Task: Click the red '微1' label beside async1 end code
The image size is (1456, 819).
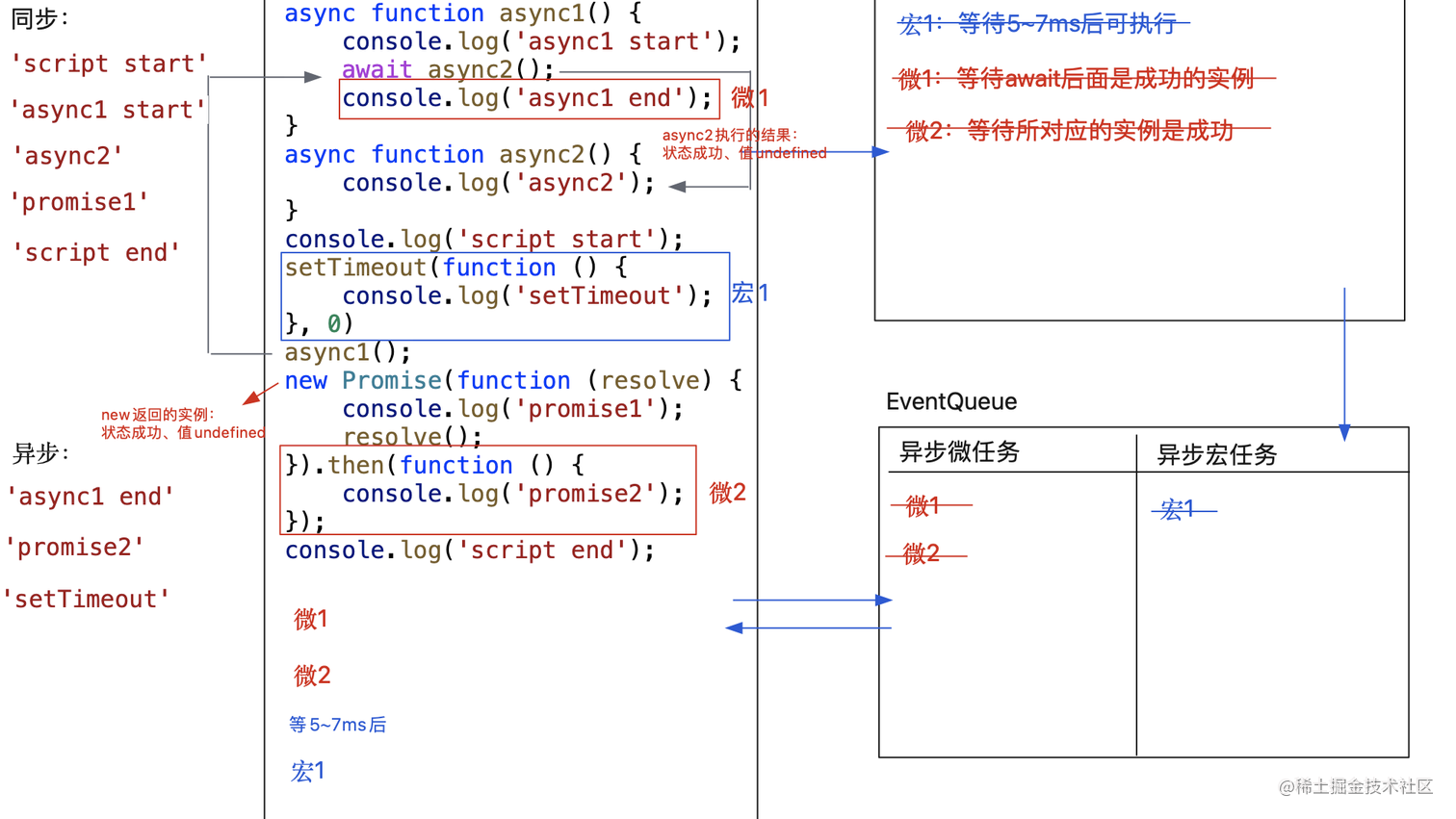Action: coord(750,97)
